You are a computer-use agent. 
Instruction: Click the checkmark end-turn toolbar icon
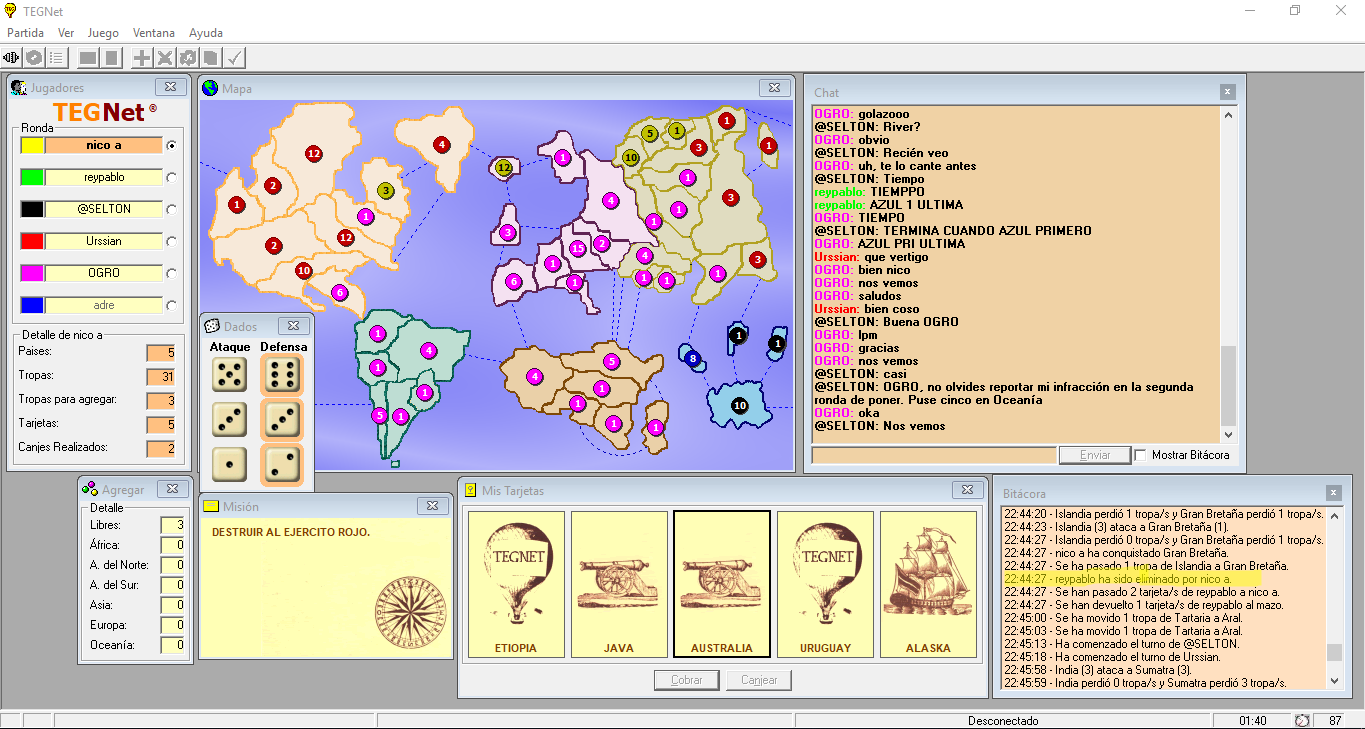[x=235, y=58]
